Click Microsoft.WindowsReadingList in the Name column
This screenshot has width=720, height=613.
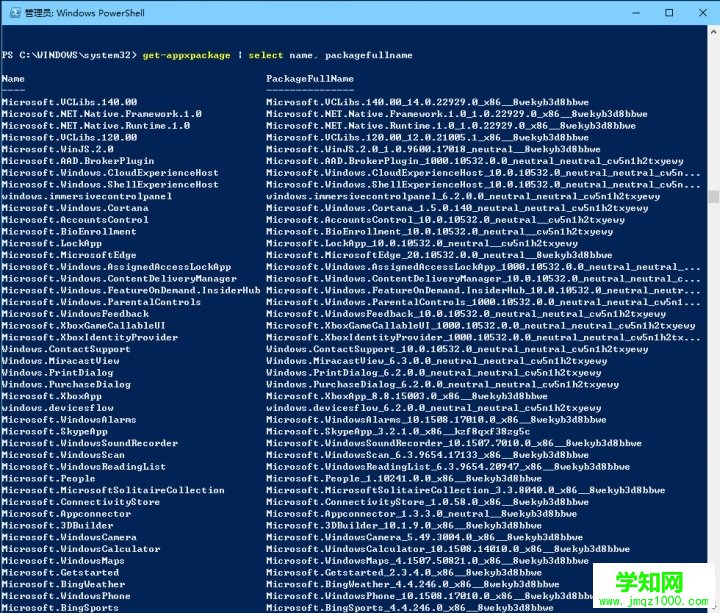point(84,467)
